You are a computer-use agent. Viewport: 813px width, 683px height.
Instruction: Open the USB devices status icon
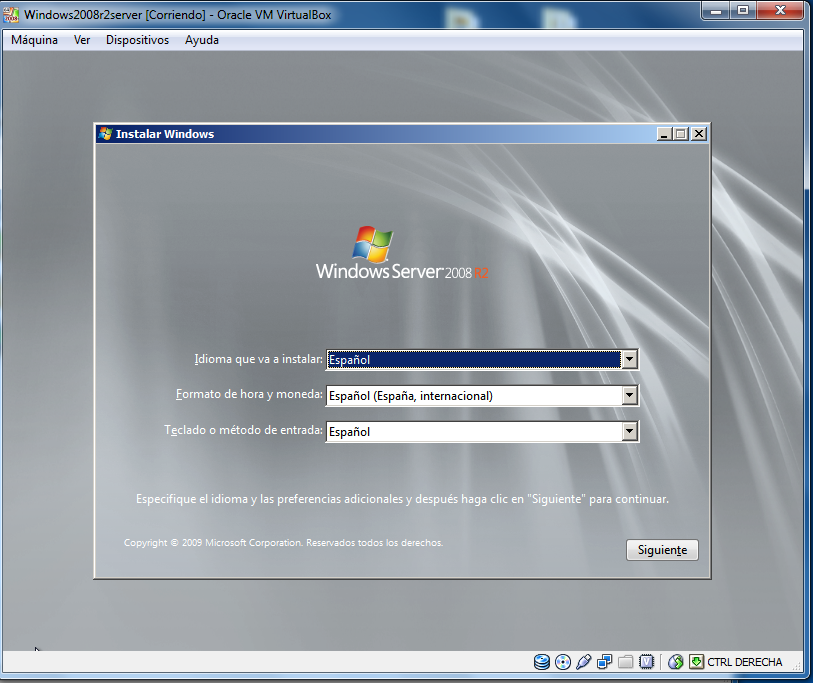[585, 662]
